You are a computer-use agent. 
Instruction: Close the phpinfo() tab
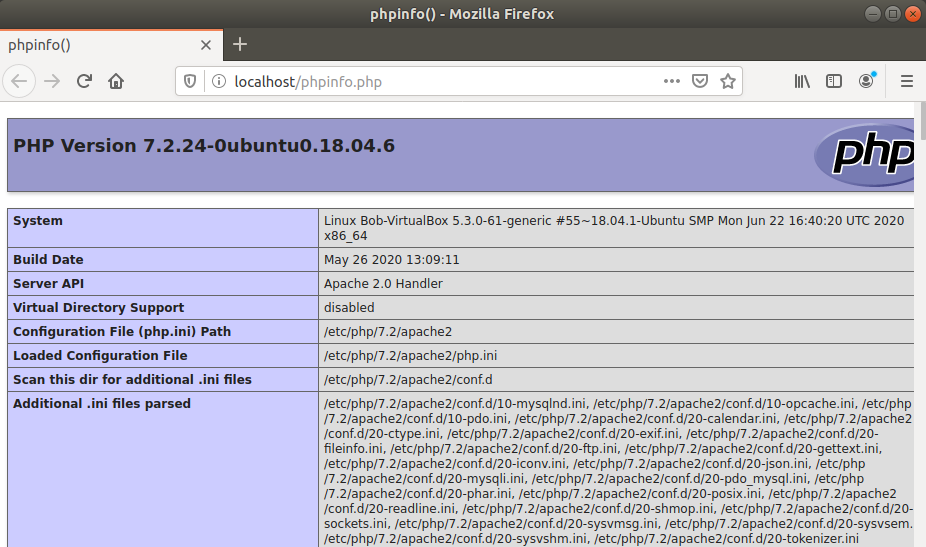pyautogui.click(x=206, y=45)
